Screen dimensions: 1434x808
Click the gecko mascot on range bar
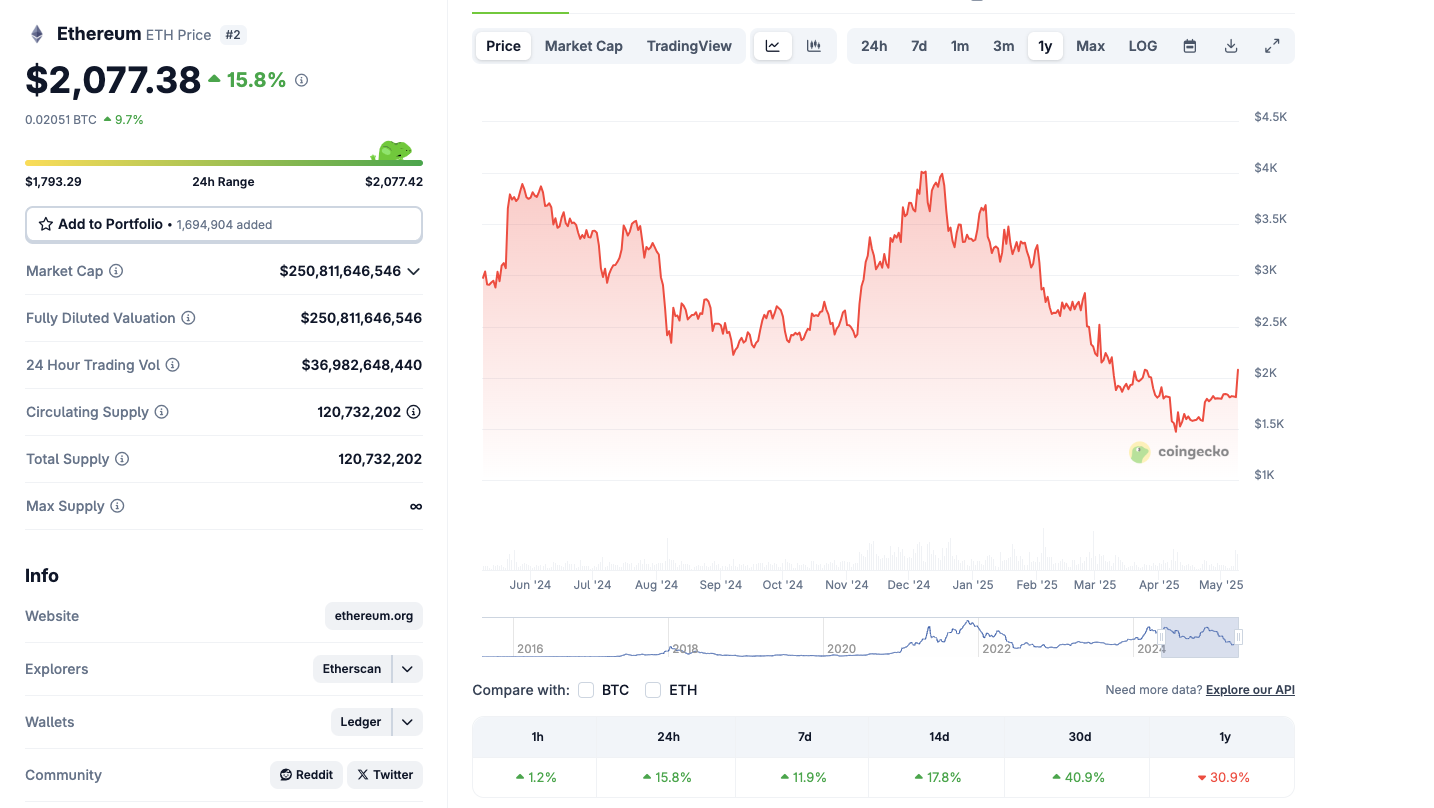tap(392, 152)
